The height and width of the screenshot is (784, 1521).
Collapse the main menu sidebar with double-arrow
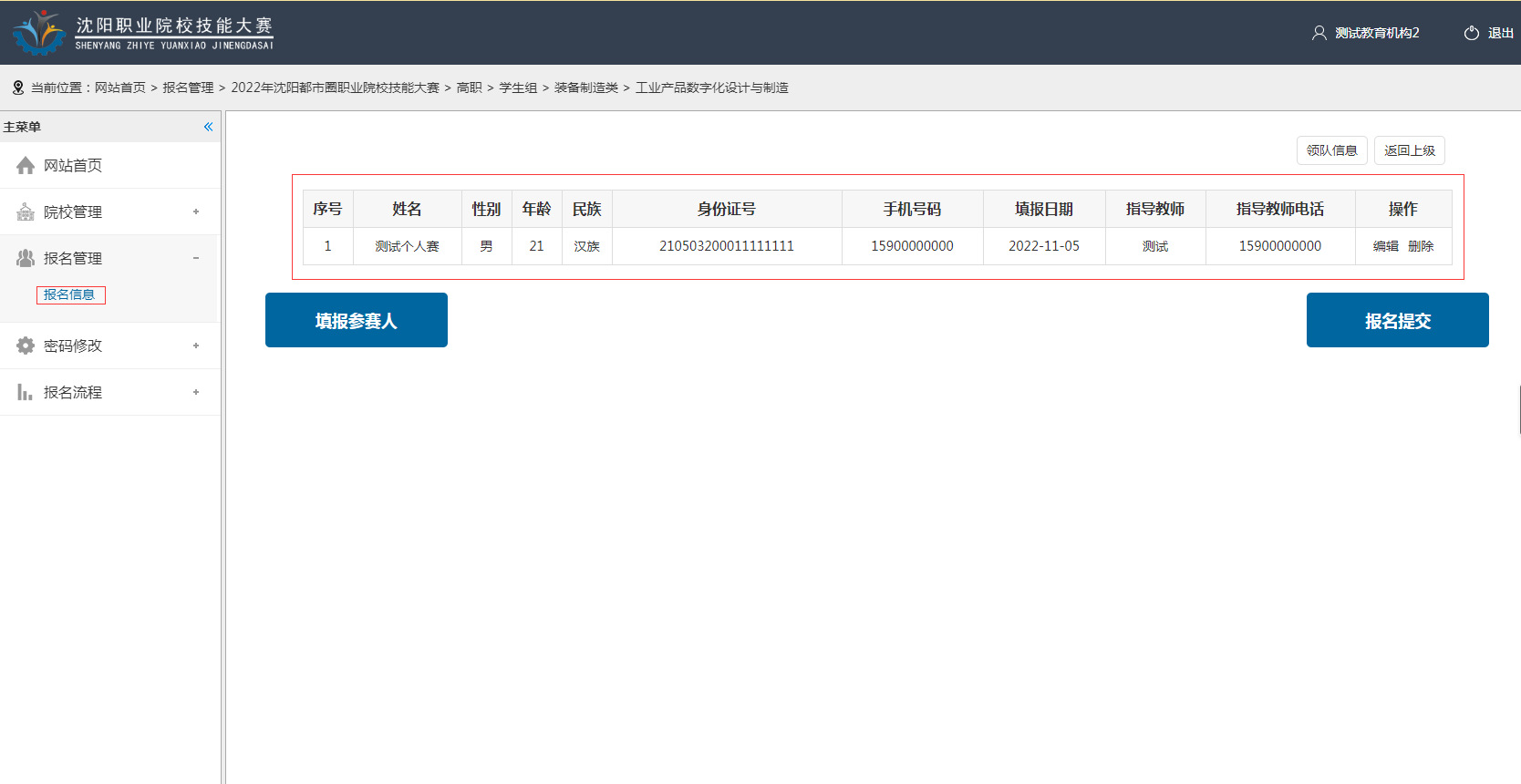click(208, 127)
